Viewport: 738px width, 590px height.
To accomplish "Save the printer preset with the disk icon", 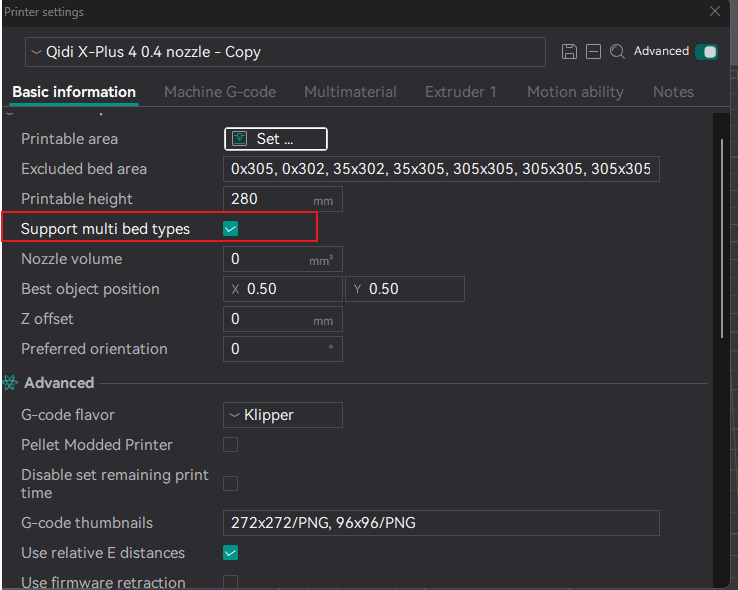I will [x=569, y=51].
